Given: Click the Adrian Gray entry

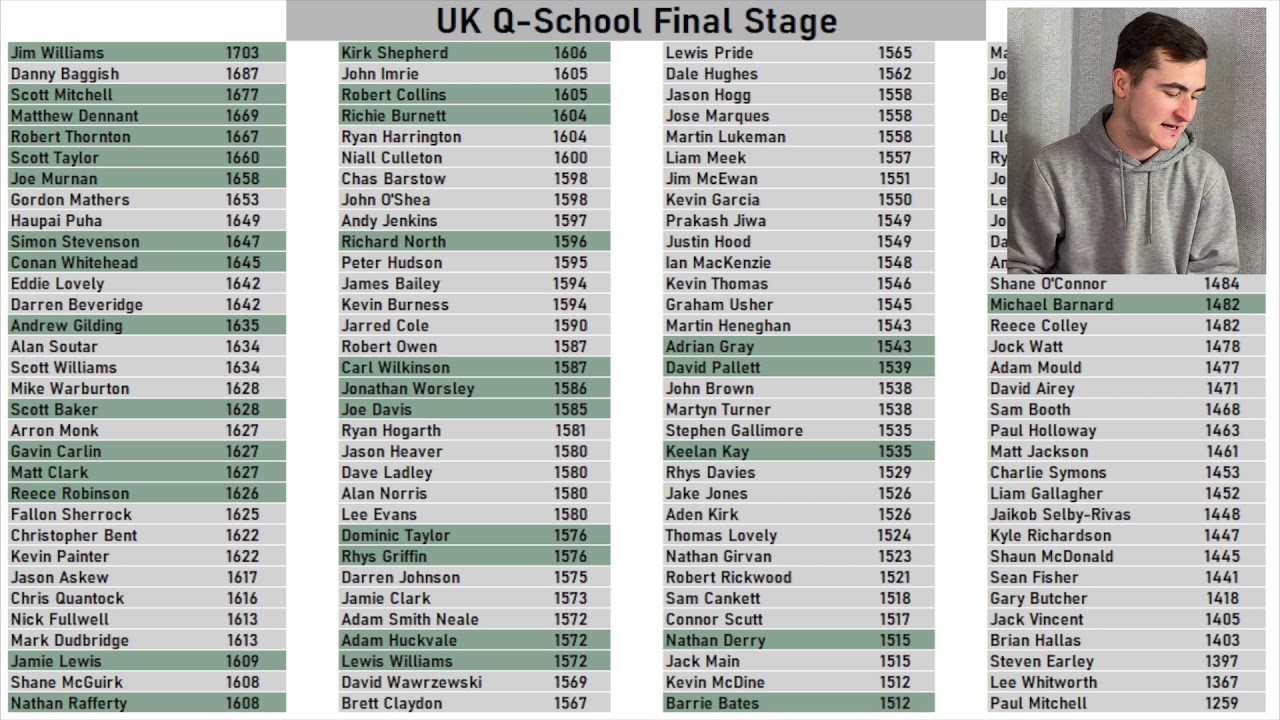Looking at the screenshot, I should pos(799,346).
